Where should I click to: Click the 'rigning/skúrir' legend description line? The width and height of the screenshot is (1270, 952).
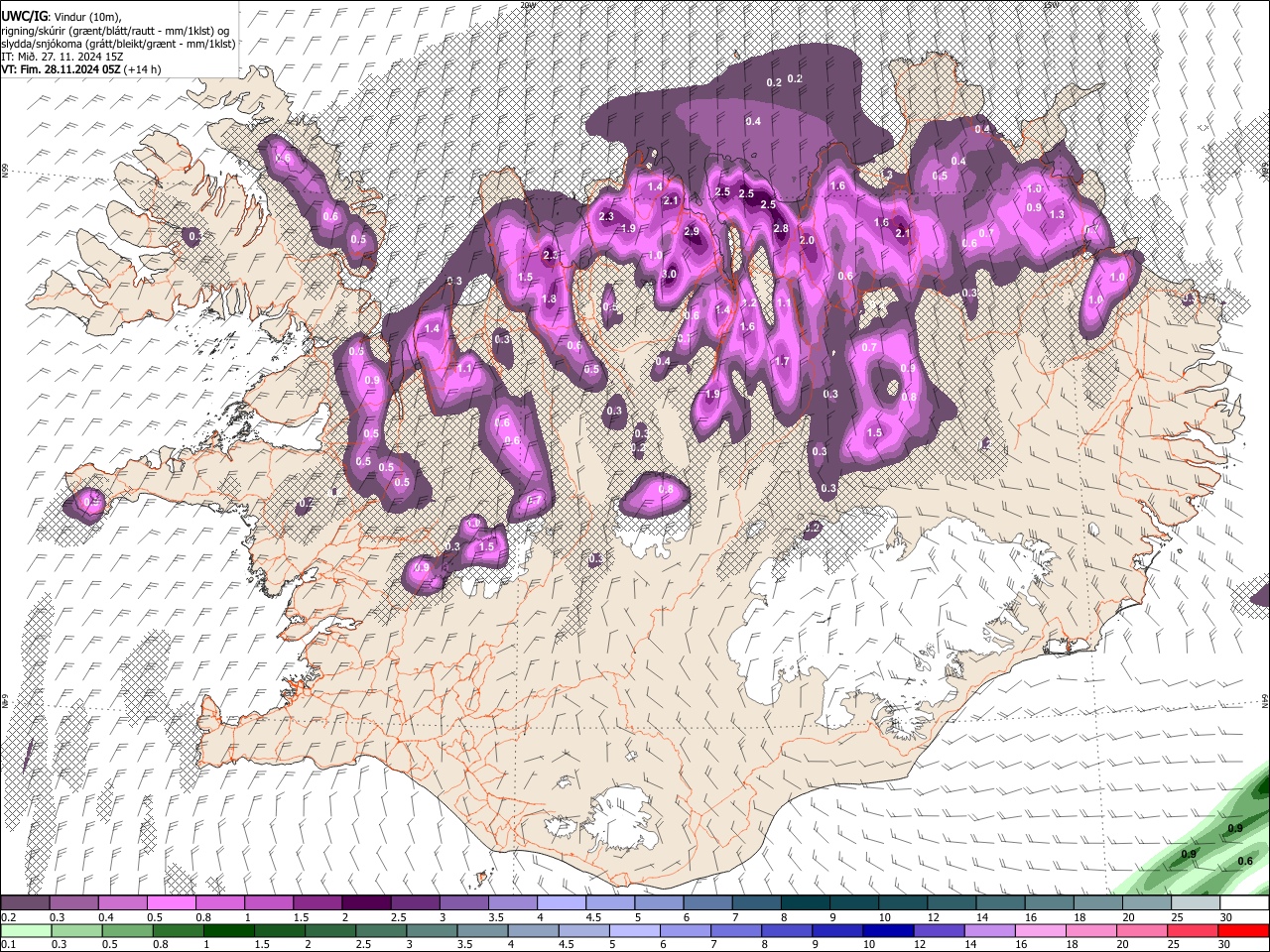(114, 31)
